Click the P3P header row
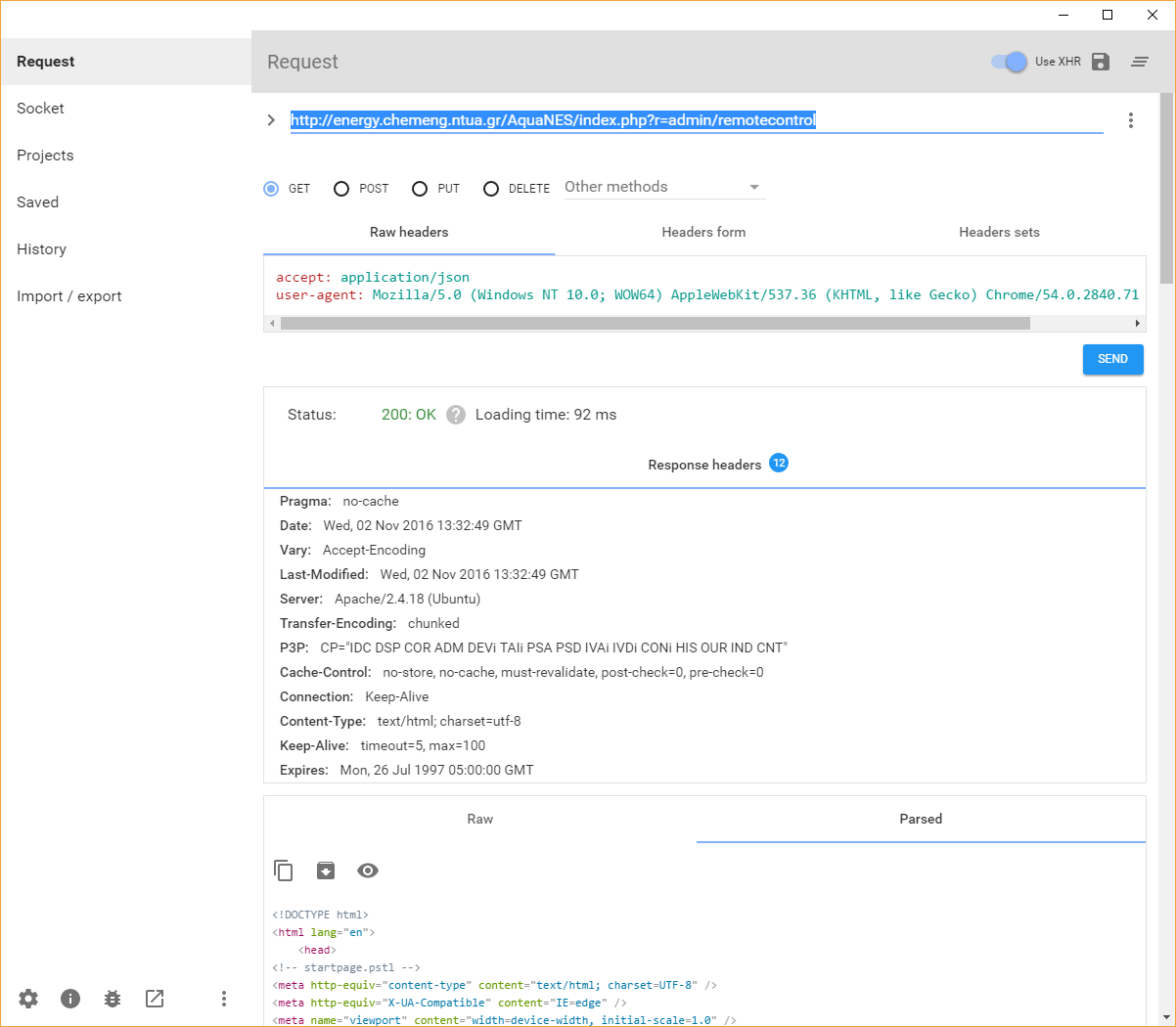 pos(534,647)
